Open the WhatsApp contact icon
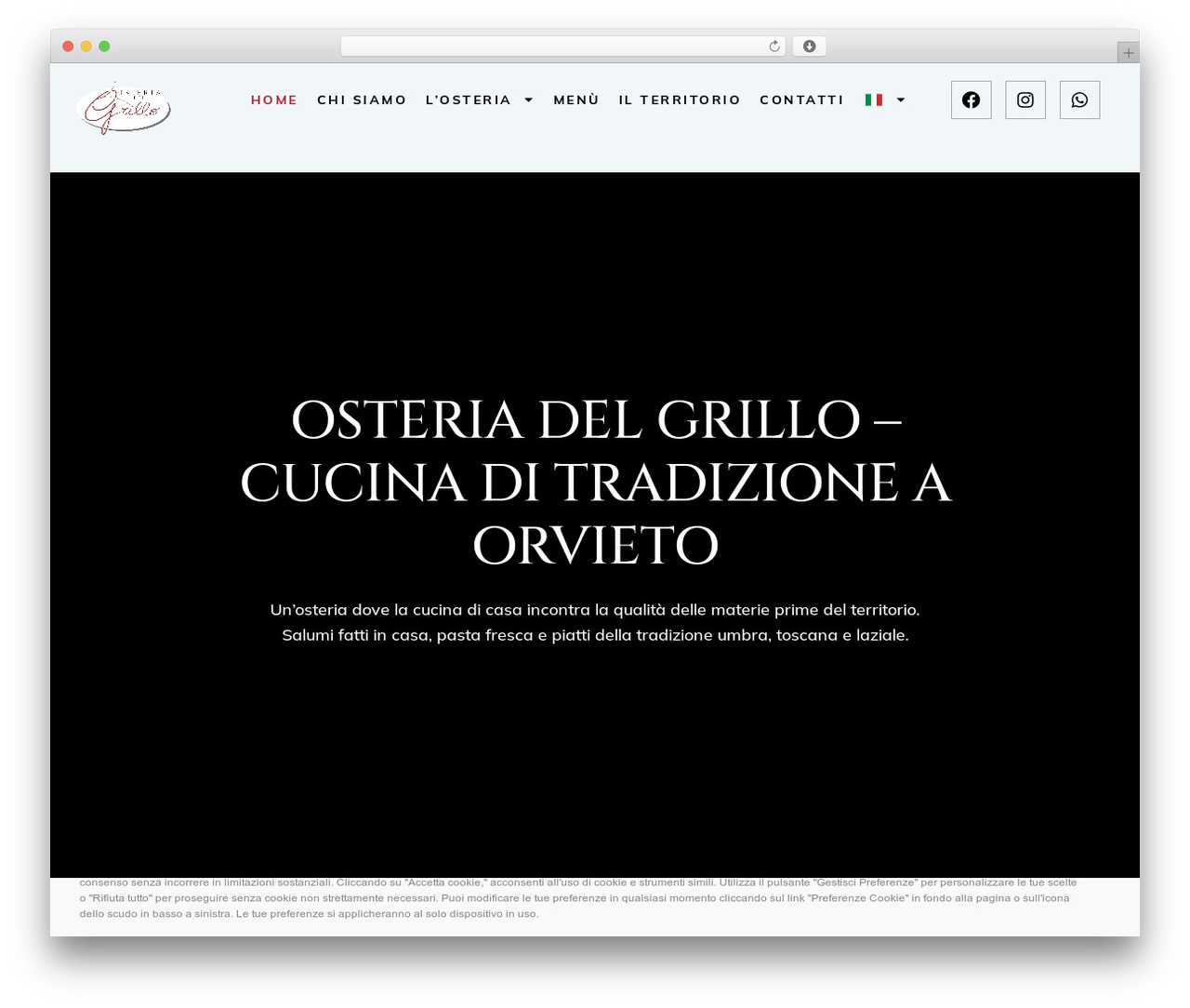This screenshot has height=1008, width=1190. click(x=1079, y=99)
